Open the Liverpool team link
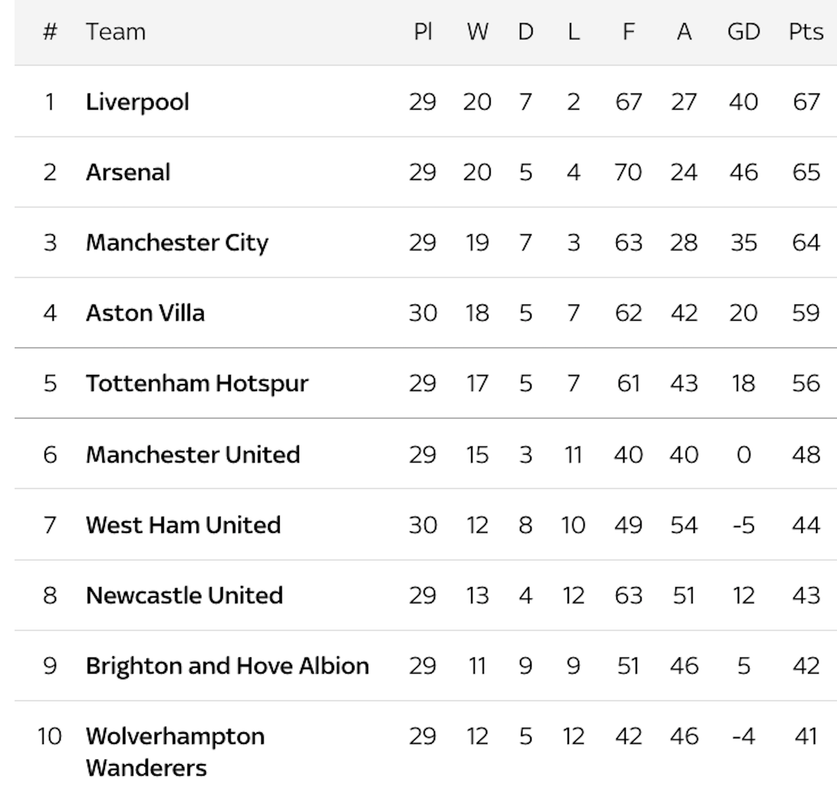Screen dimensions: 837x800 [x=138, y=102]
